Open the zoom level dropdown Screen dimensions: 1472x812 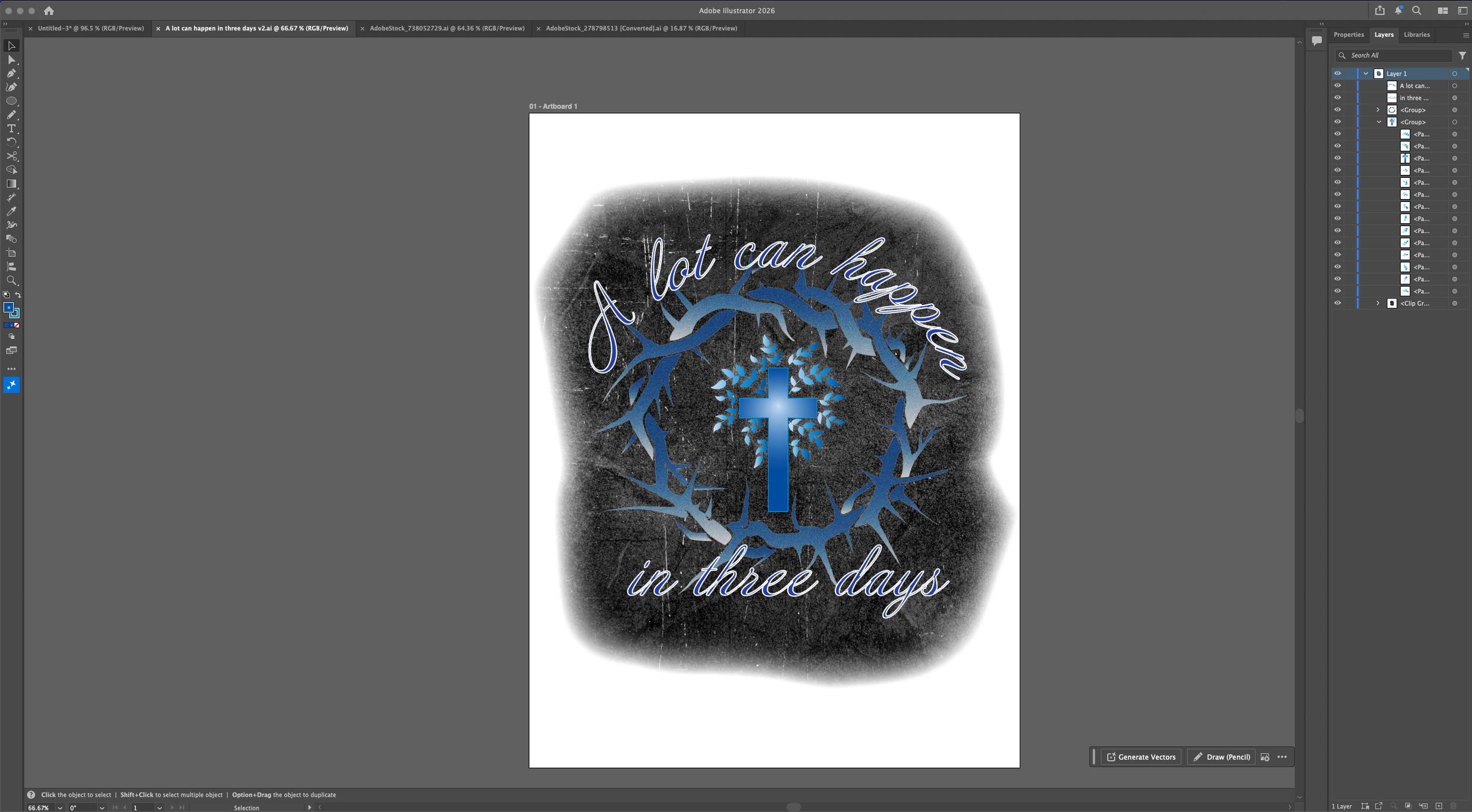(59, 808)
